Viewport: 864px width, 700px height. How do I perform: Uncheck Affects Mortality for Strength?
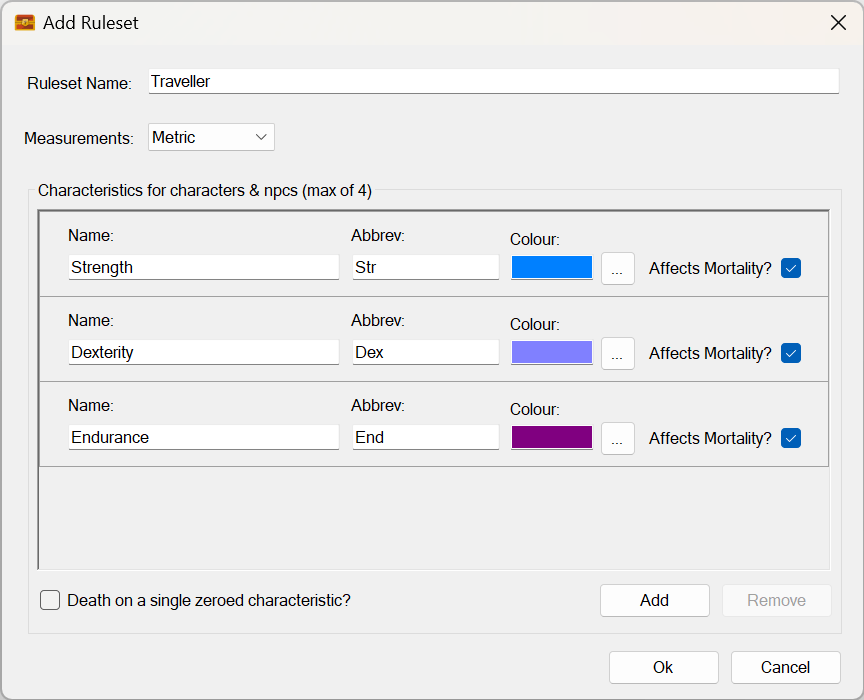pos(791,268)
